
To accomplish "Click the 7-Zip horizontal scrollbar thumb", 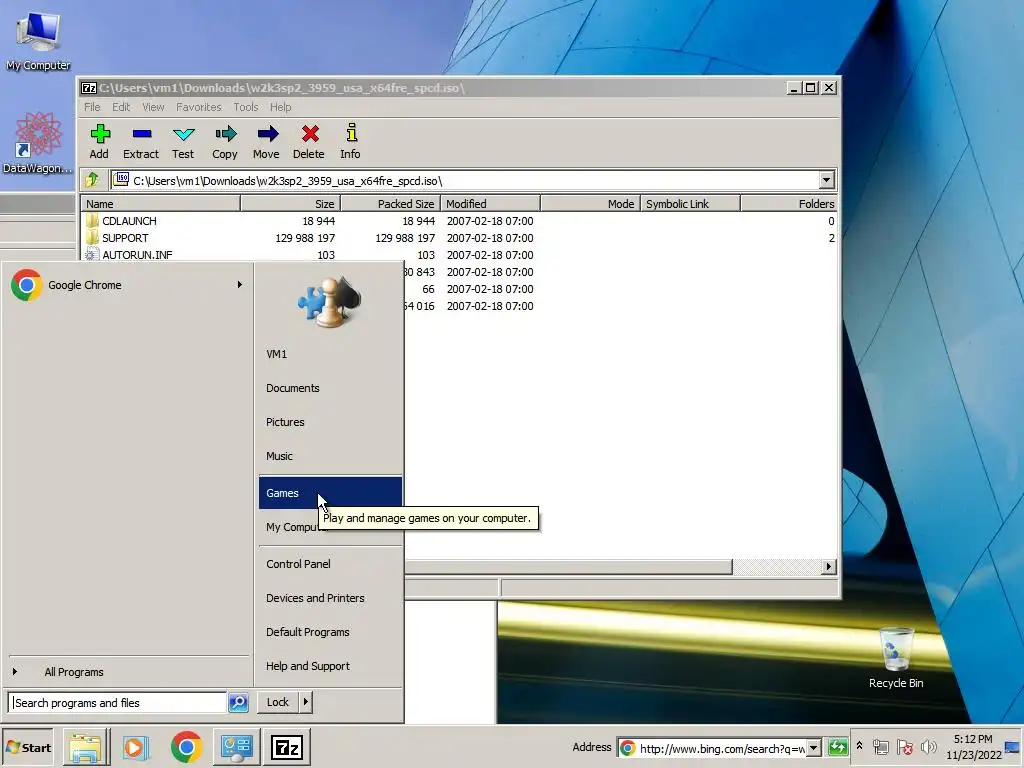I will tap(568, 567).
